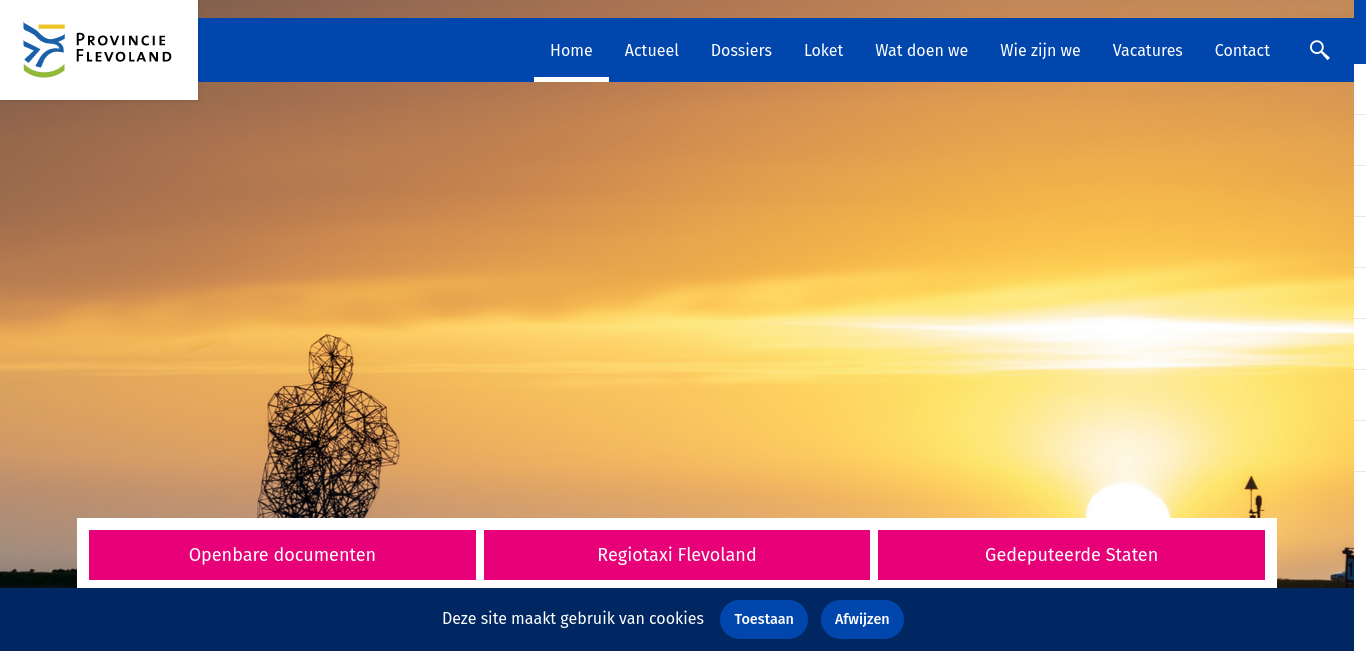Click the Openbare documenten button

coord(282,555)
